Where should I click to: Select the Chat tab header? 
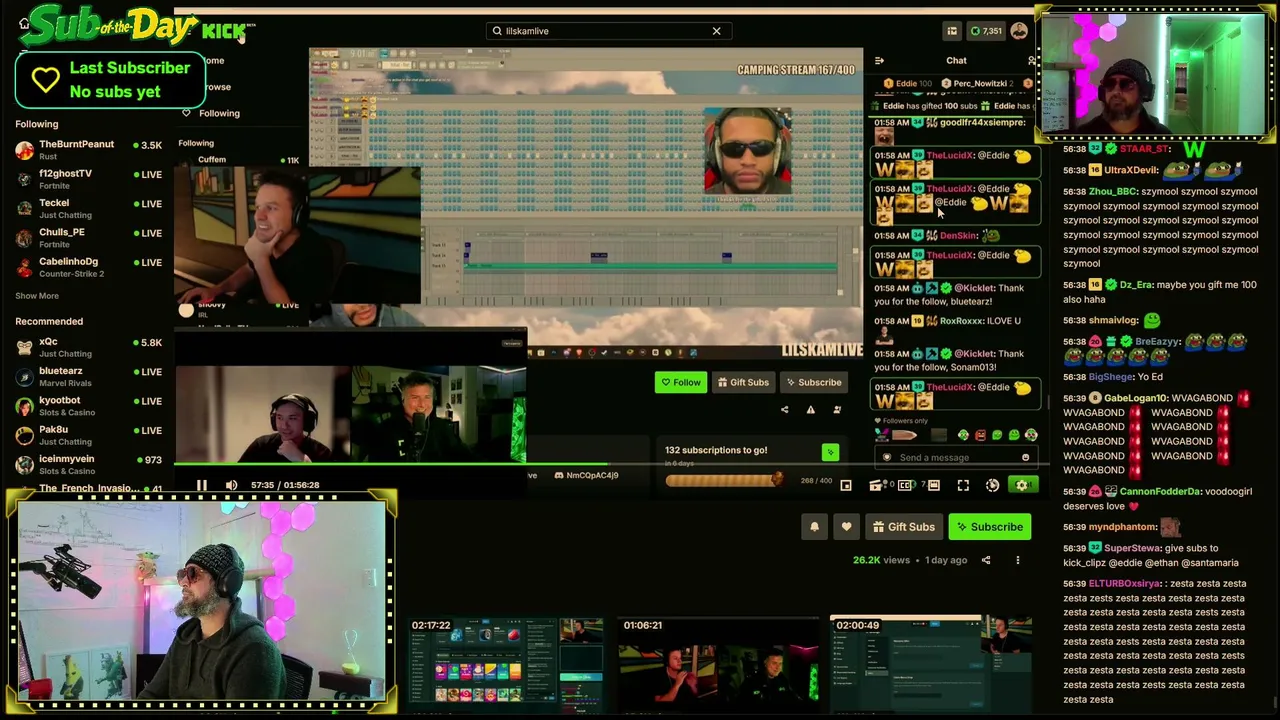pyautogui.click(x=956, y=61)
